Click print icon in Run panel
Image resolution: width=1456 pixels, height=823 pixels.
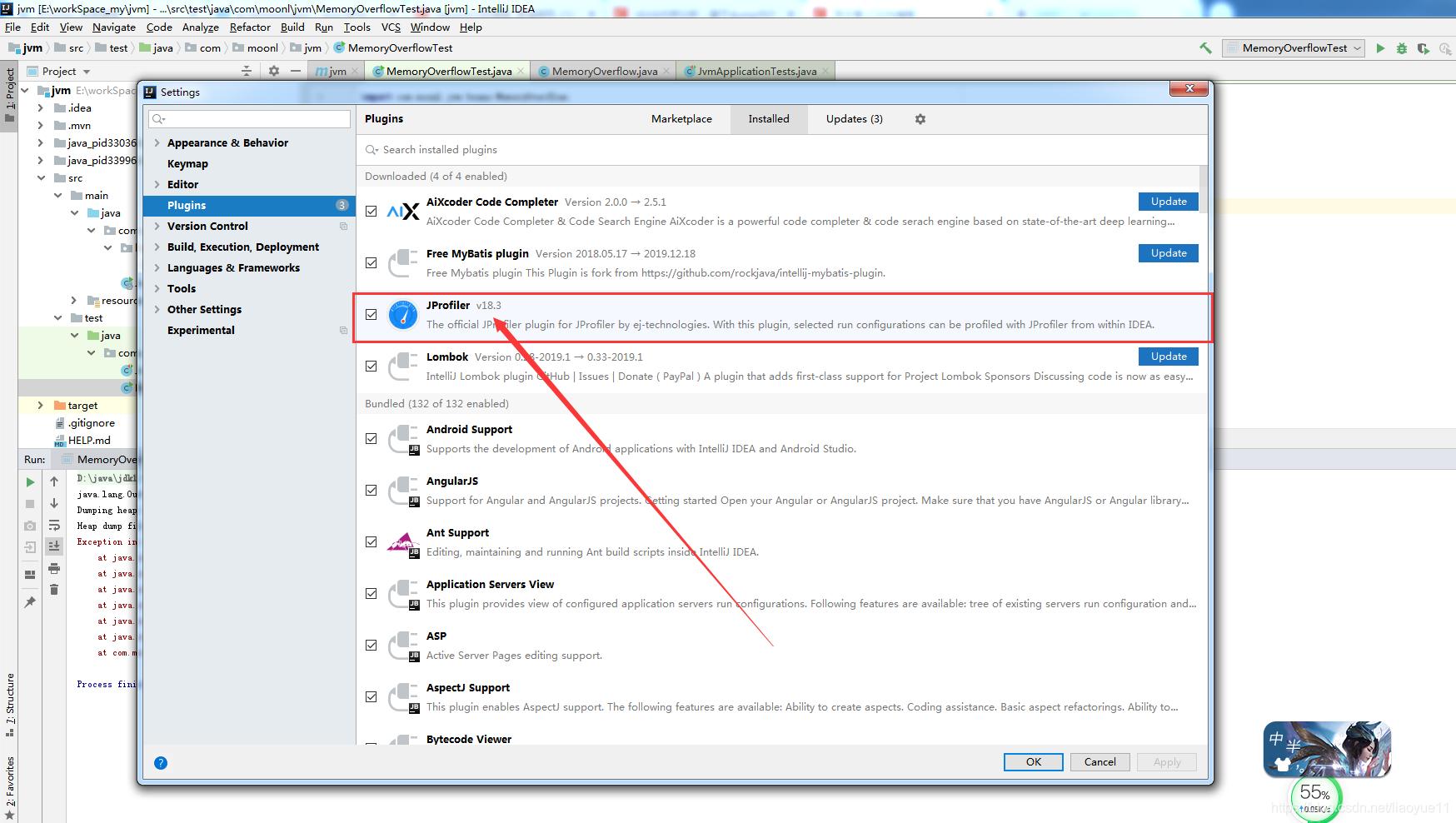54,568
